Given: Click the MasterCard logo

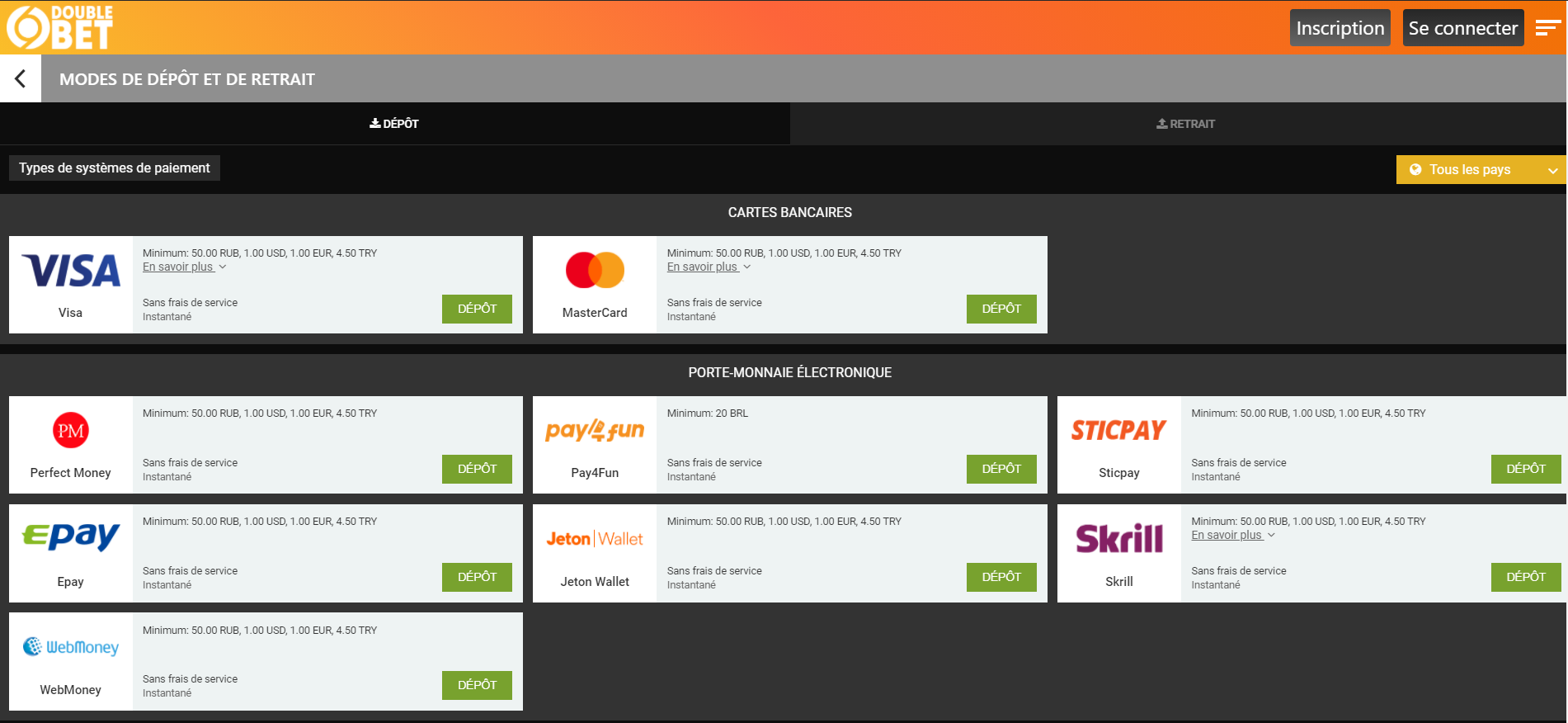Looking at the screenshot, I should pos(595,270).
